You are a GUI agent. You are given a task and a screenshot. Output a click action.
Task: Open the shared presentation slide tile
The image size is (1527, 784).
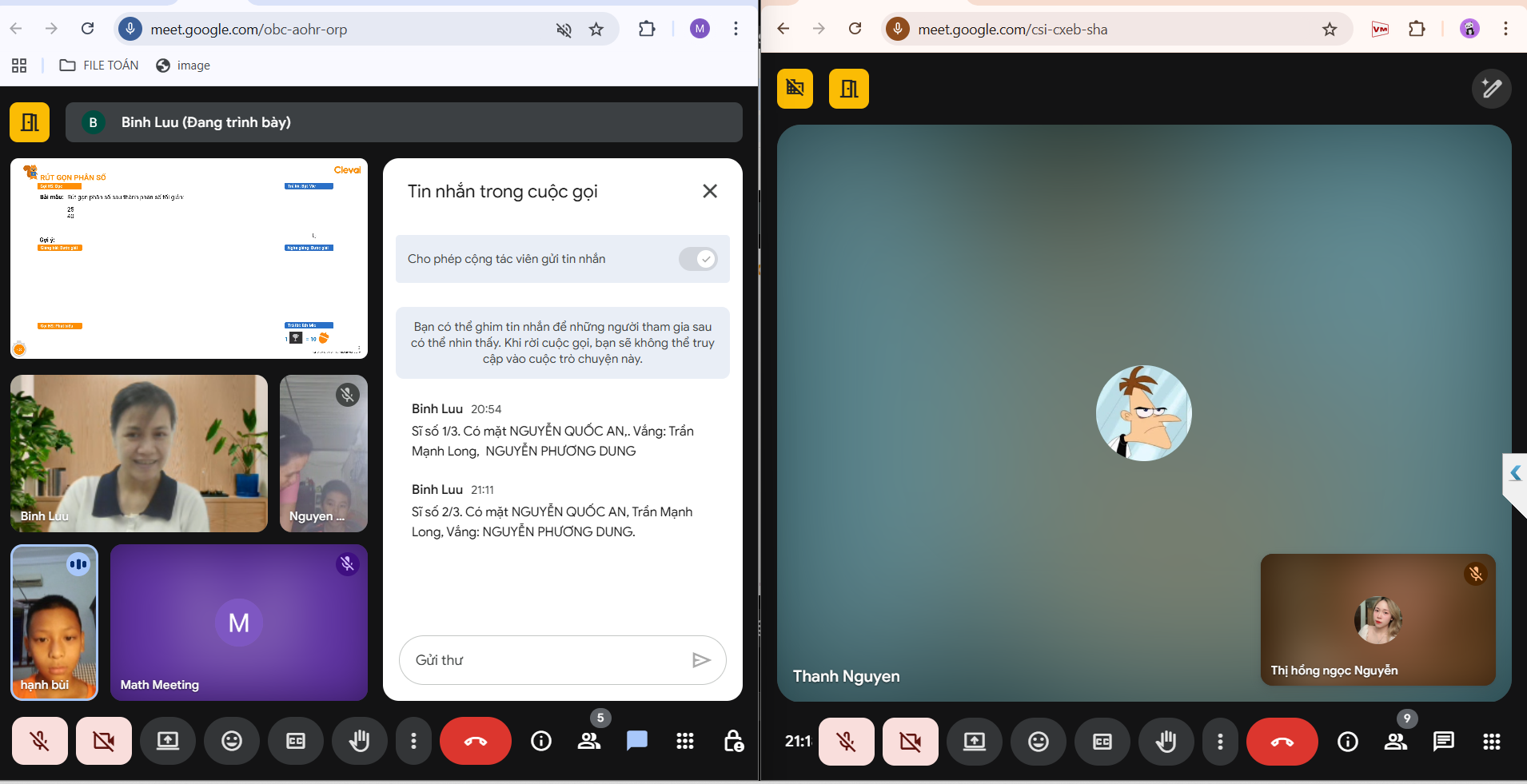coord(189,258)
